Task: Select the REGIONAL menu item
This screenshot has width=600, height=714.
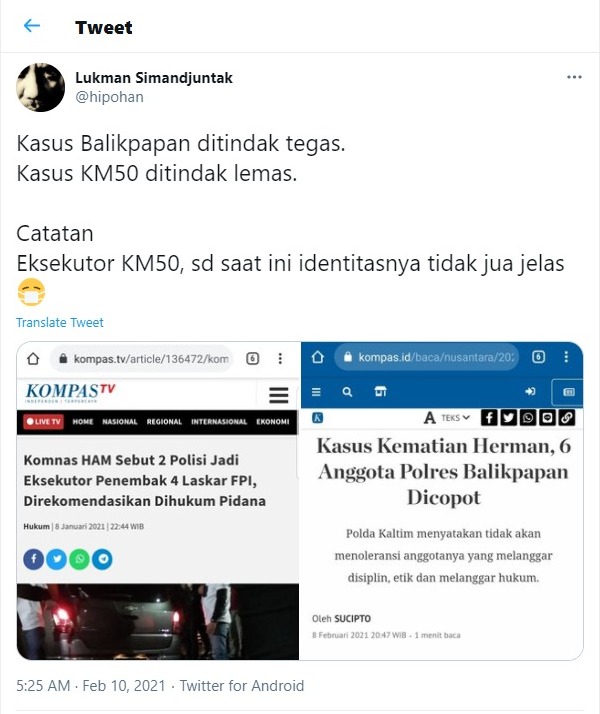Action: pyautogui.click(x=164, y=422)
